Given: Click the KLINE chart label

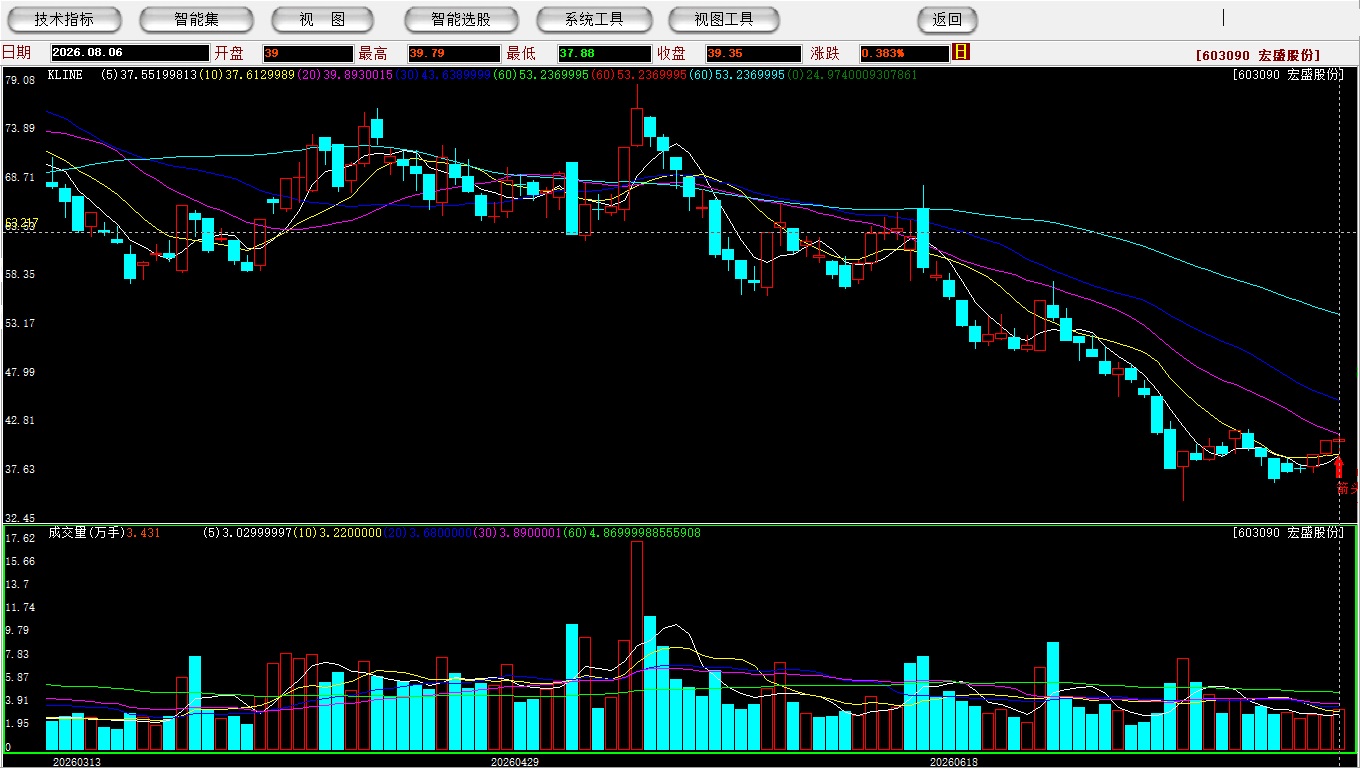Looking at the screenshot, I should pos(65,75).
